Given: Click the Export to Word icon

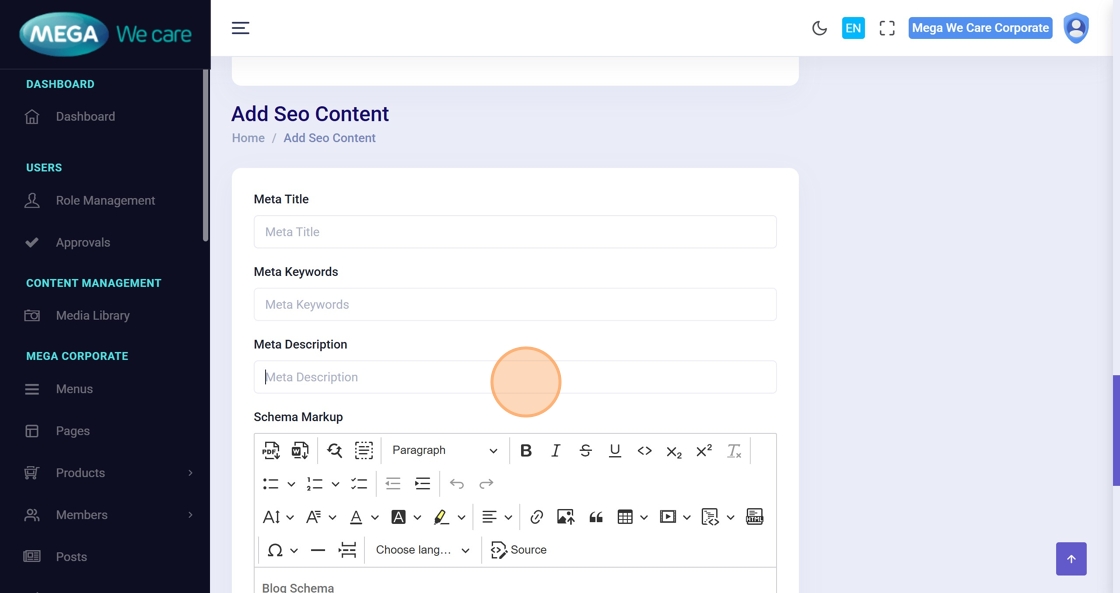Looking at the screenshot, I should click(299, 451).
